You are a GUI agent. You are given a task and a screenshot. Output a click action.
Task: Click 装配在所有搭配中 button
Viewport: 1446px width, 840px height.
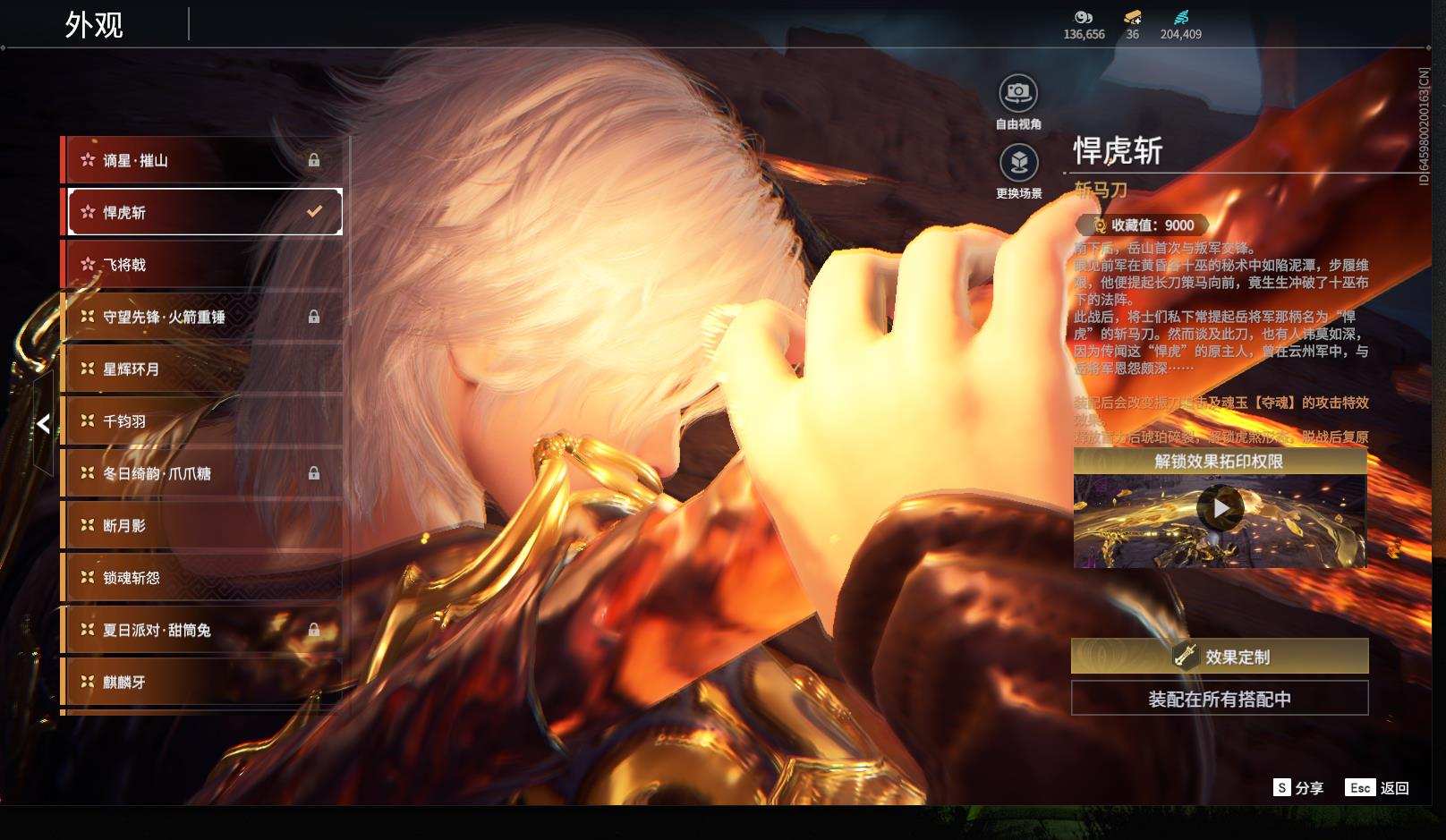click(1220, 699)
